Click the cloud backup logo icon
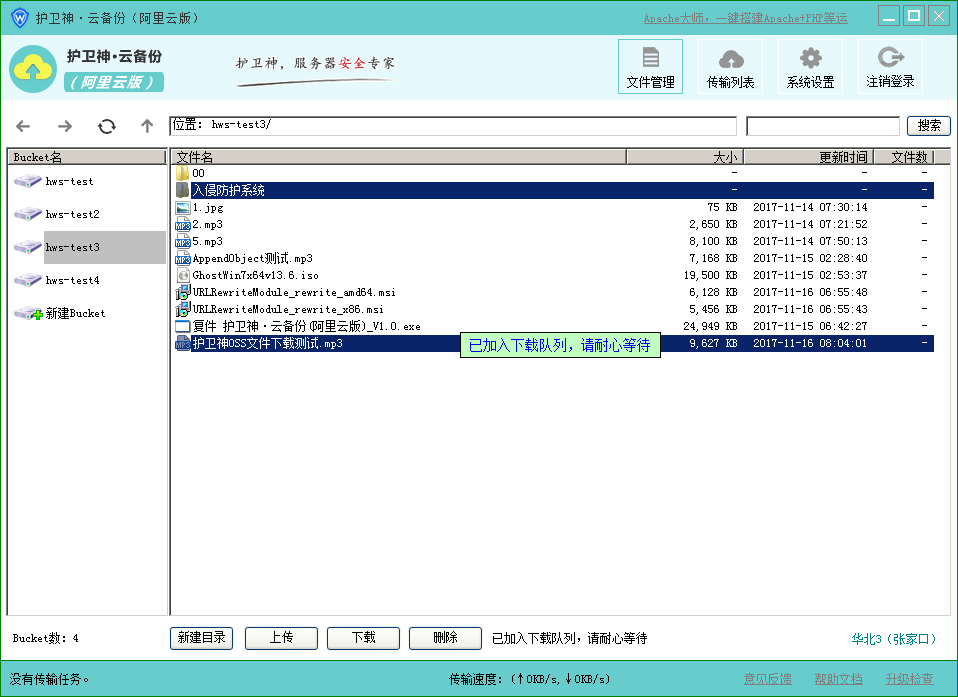 pos(33,69)
